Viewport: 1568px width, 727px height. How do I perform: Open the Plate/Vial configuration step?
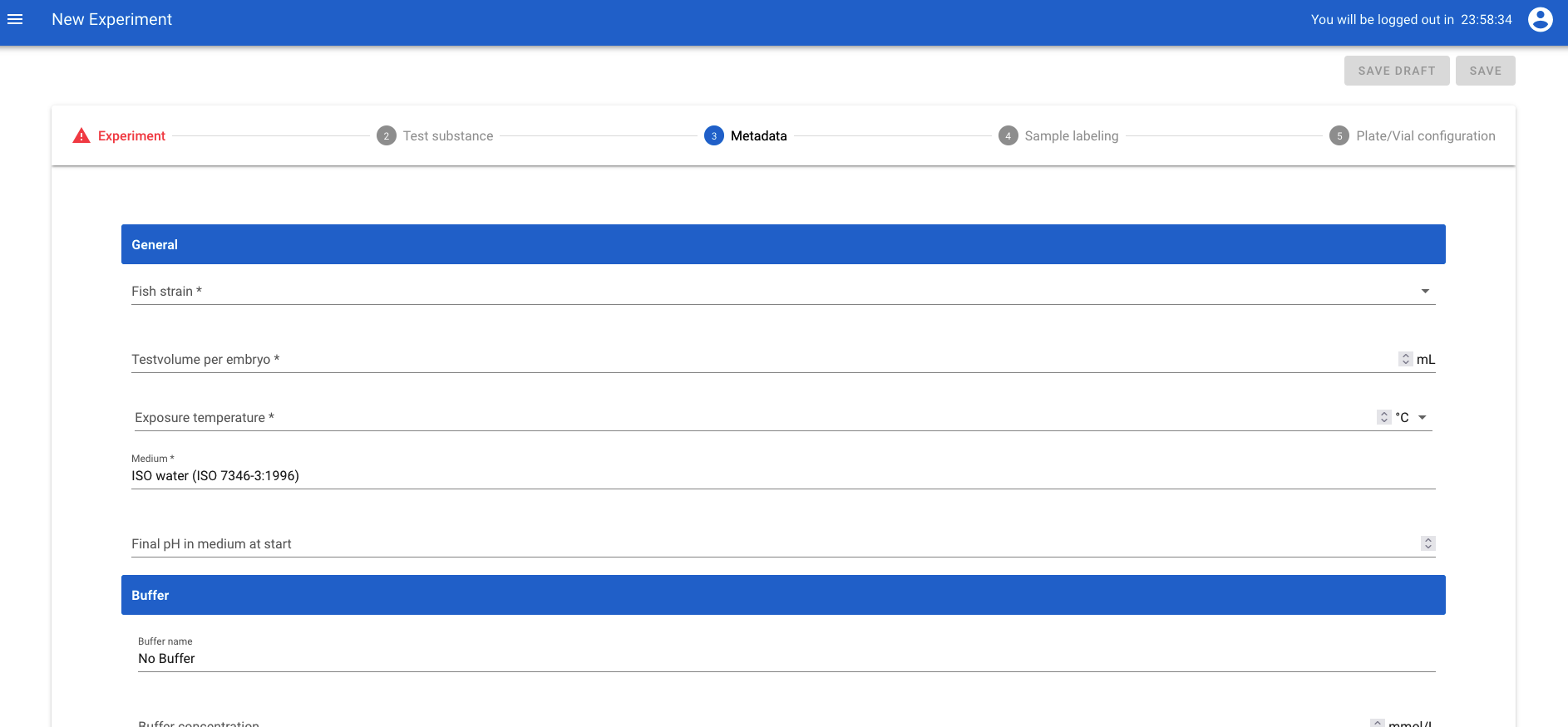click(x=1425, y=135)
